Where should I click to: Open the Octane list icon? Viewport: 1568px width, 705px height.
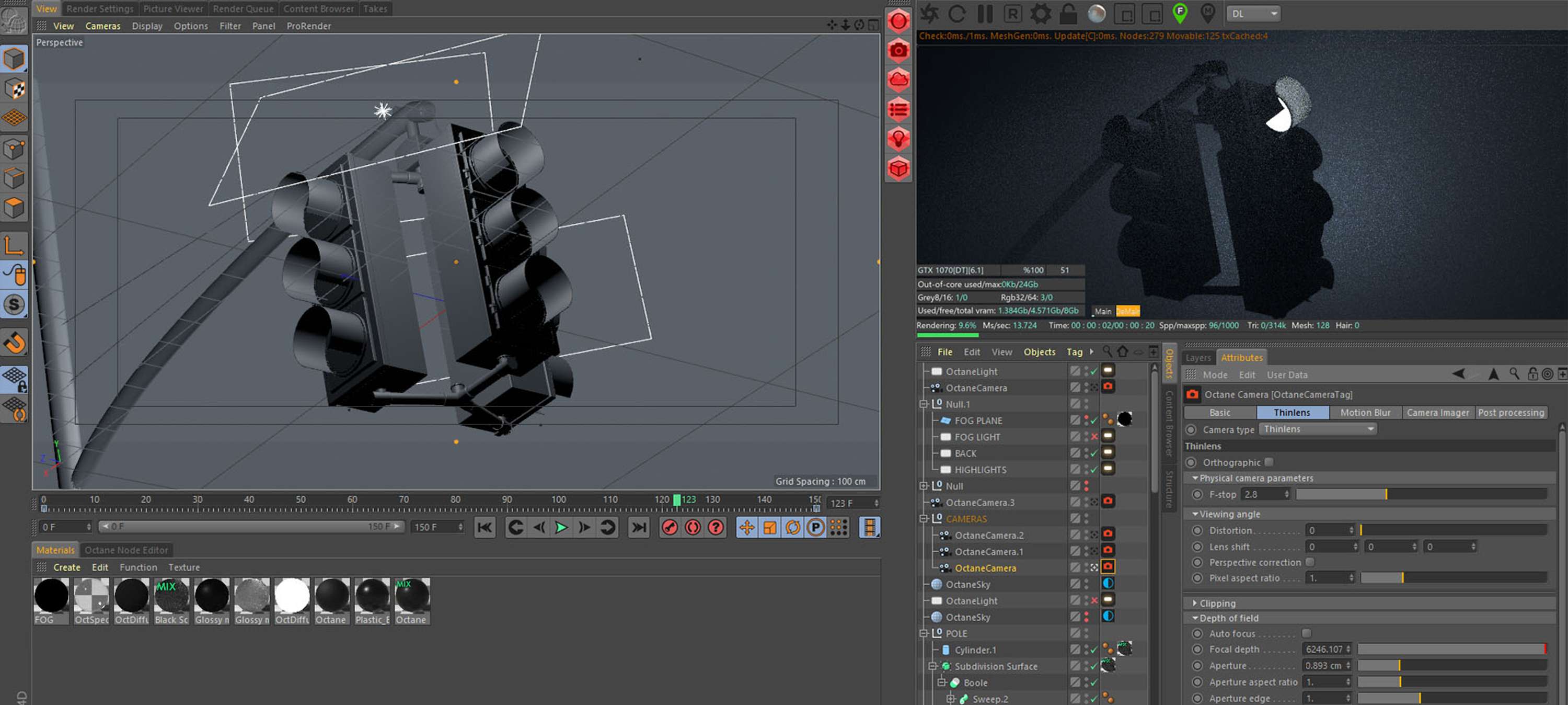pos(898,110)
